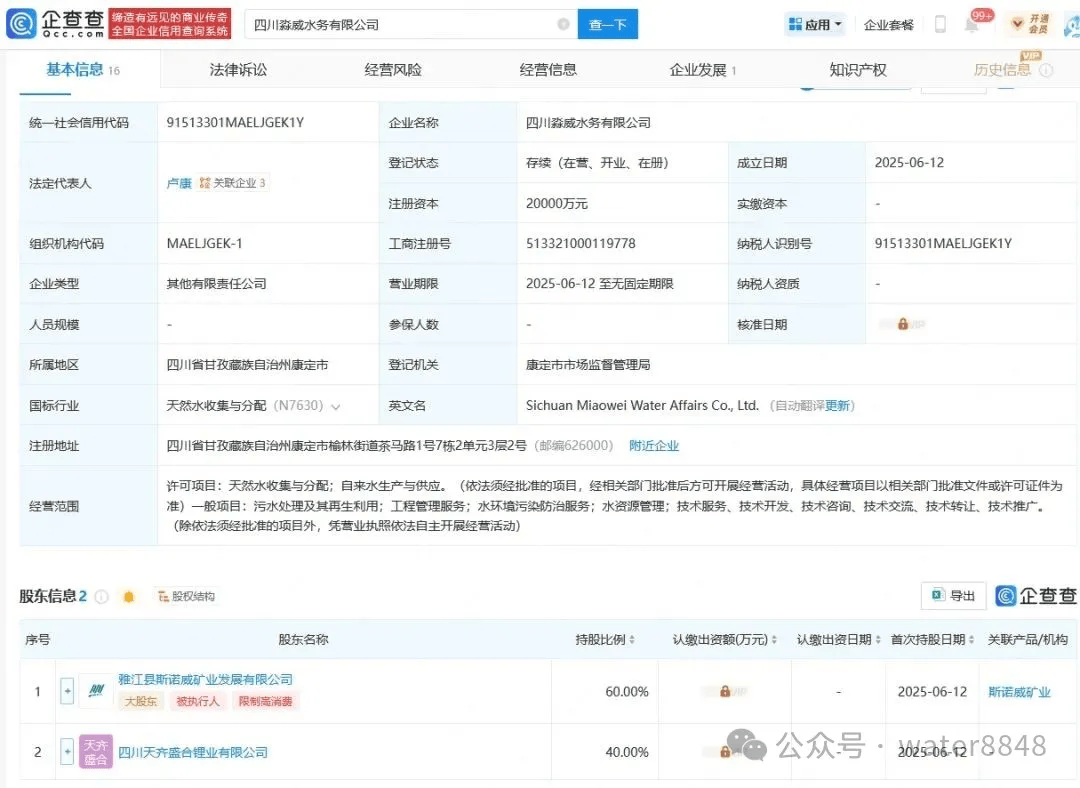The height and width of the screenshot is (788, 1080).
Task: Select the 40.00% shareholding value
Action: (x=627, y=751)
